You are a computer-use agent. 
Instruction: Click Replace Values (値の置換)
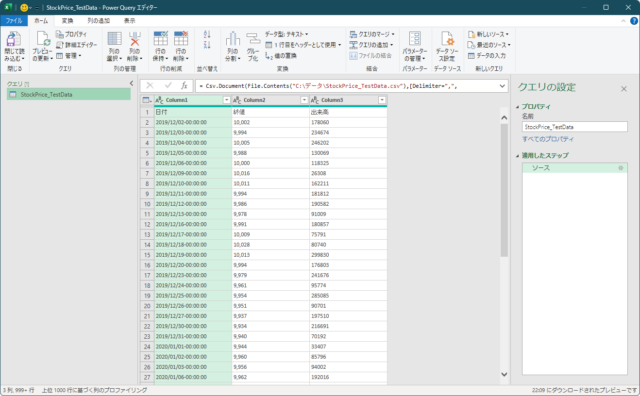tap(281, 56)
